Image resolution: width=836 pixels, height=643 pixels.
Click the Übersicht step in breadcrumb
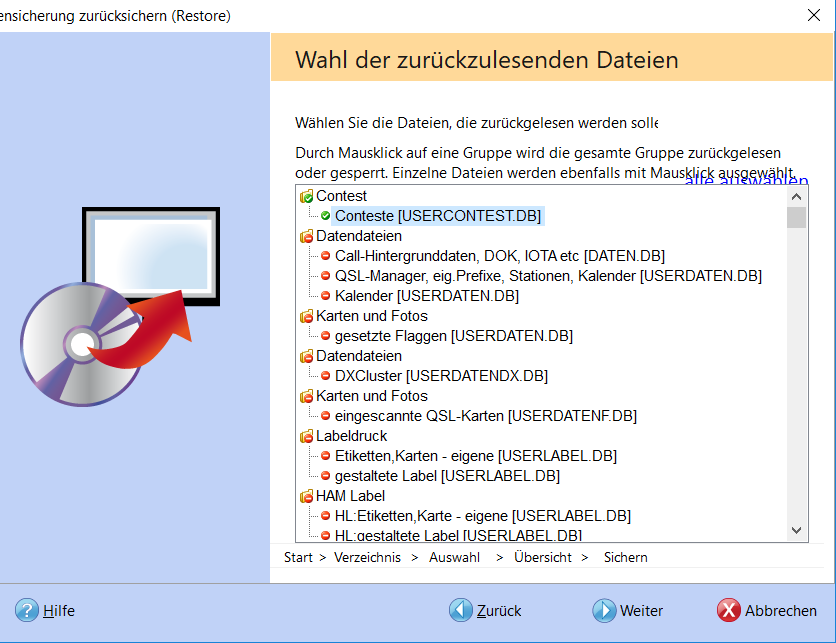pyautogui.click(x=542, y=557)
